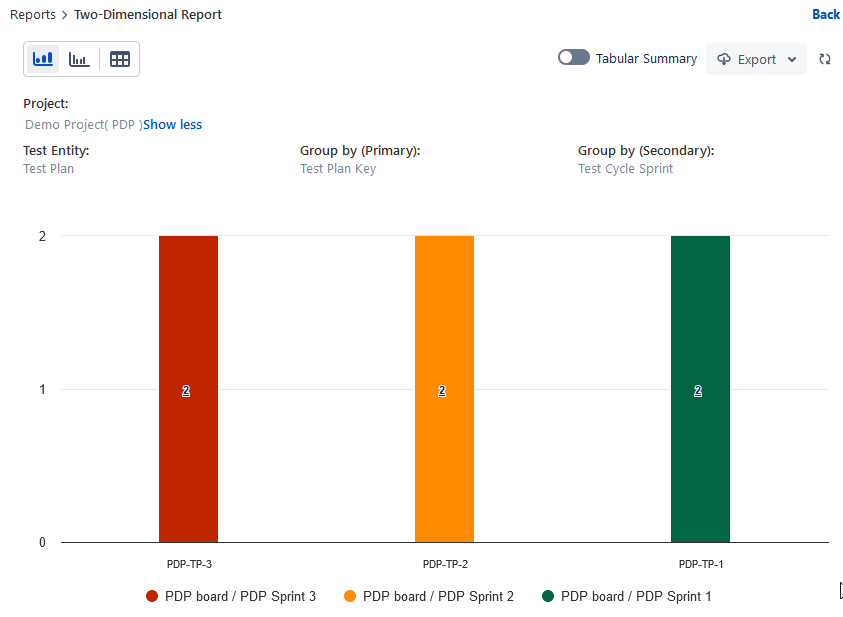
Task: Toggle the Tabular Summary switch
Action: coord(573,58)
